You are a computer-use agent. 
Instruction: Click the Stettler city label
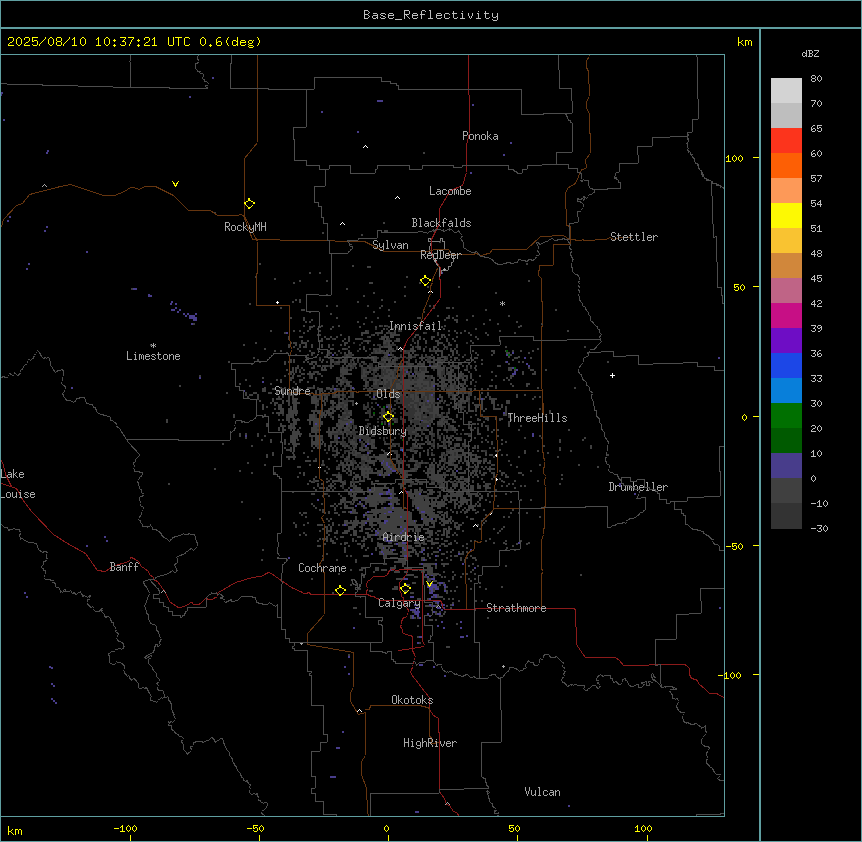[x=634, y=237]
